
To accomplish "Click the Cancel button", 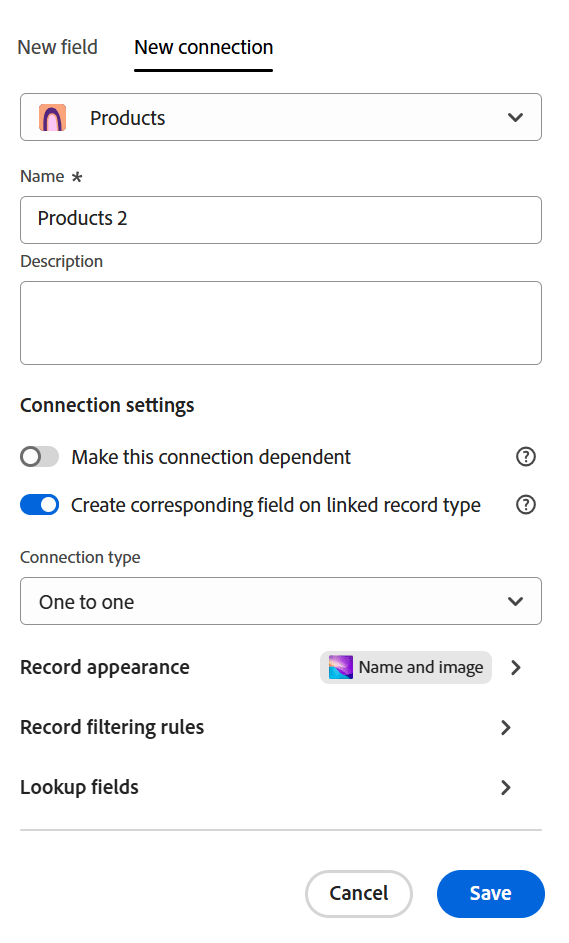I will pyautogui.click(x=358, y=894).
